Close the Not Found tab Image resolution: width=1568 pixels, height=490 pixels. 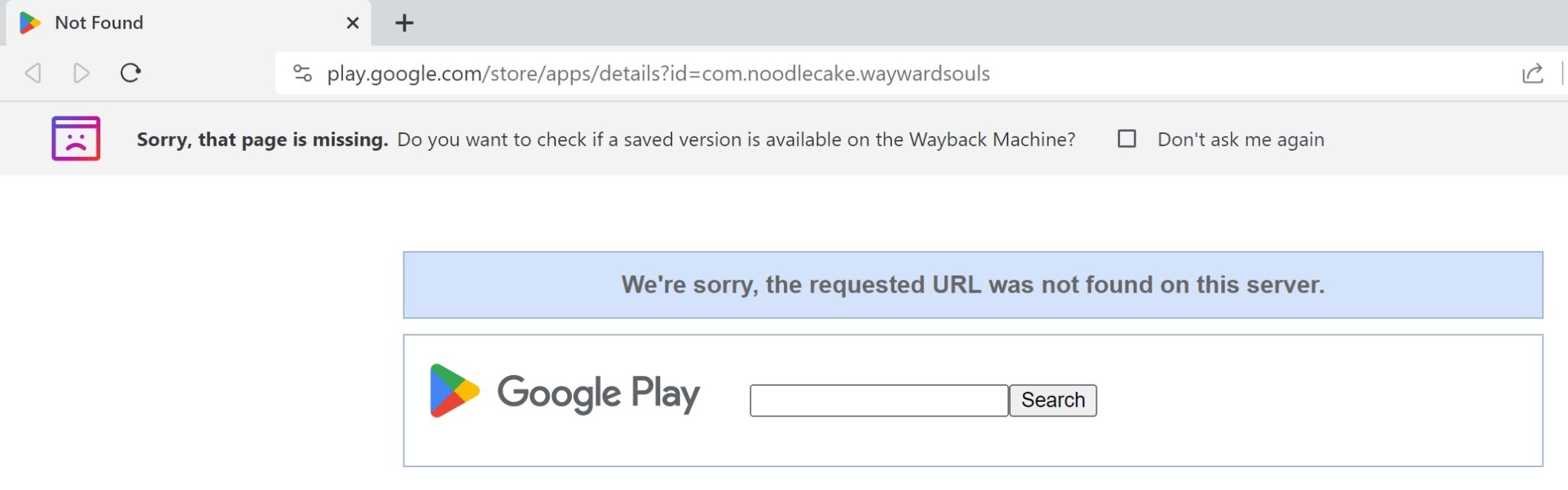[x=352, y=23]
